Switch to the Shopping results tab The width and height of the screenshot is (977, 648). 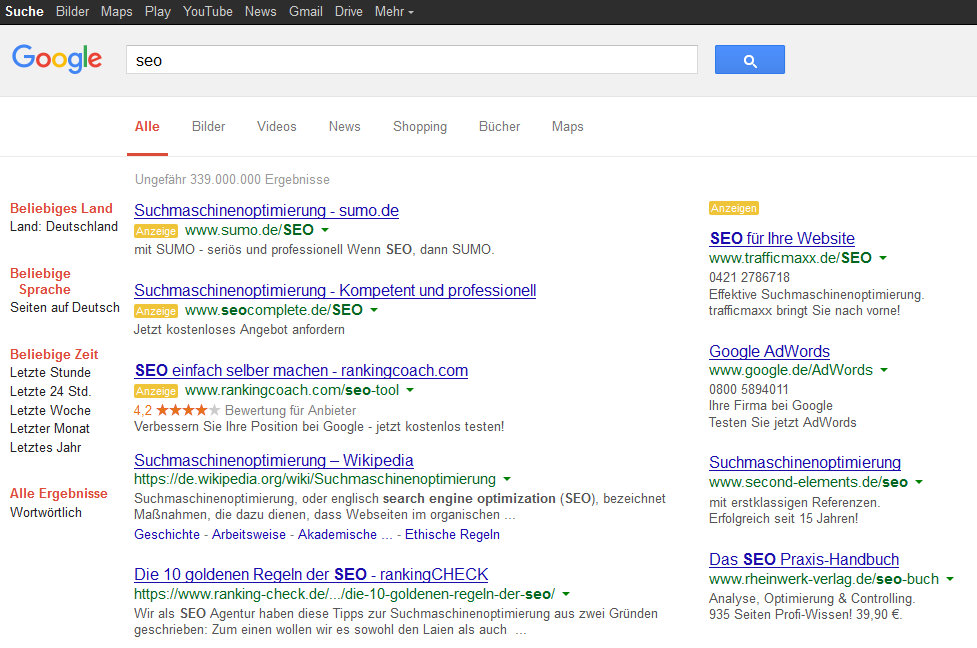[x=420, y=126]
